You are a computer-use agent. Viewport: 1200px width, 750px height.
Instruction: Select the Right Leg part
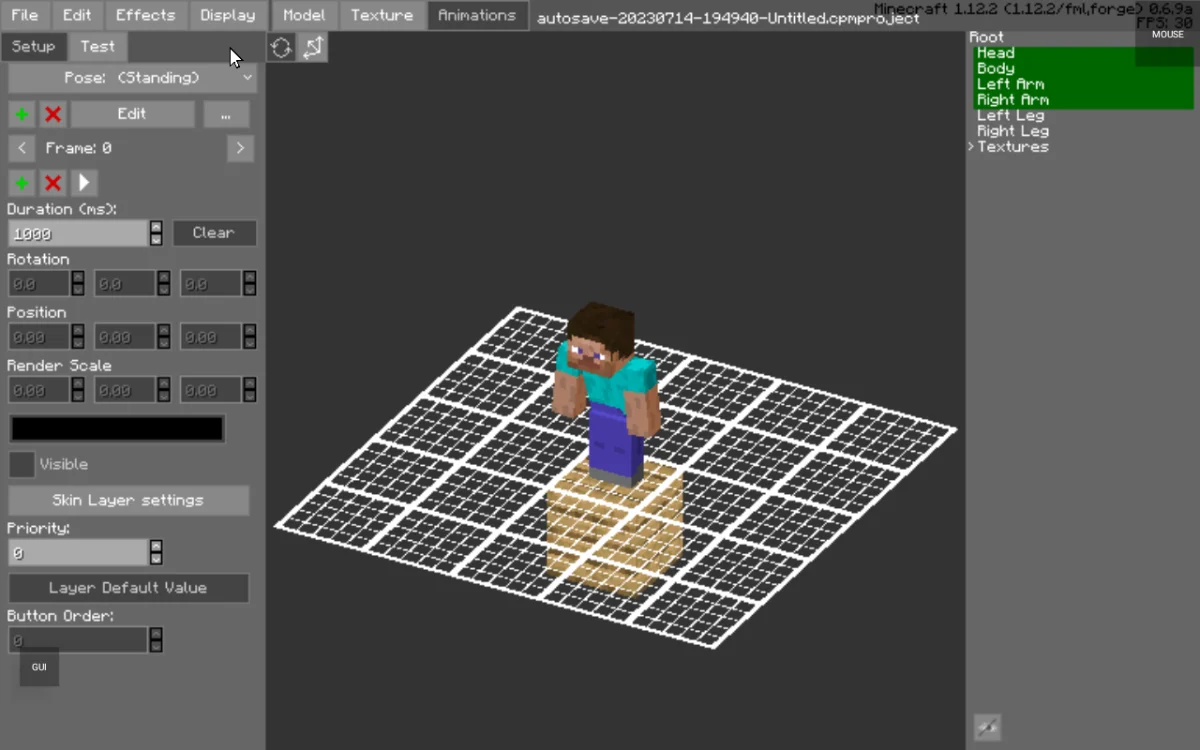pyautogui.click(x=1012, y=131)
